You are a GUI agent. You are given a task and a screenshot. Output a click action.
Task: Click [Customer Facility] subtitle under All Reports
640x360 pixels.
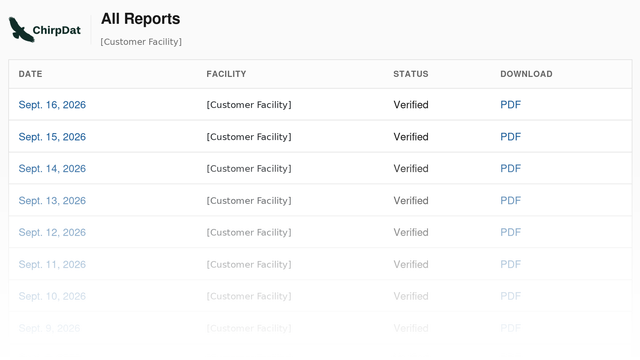point(141,42)
